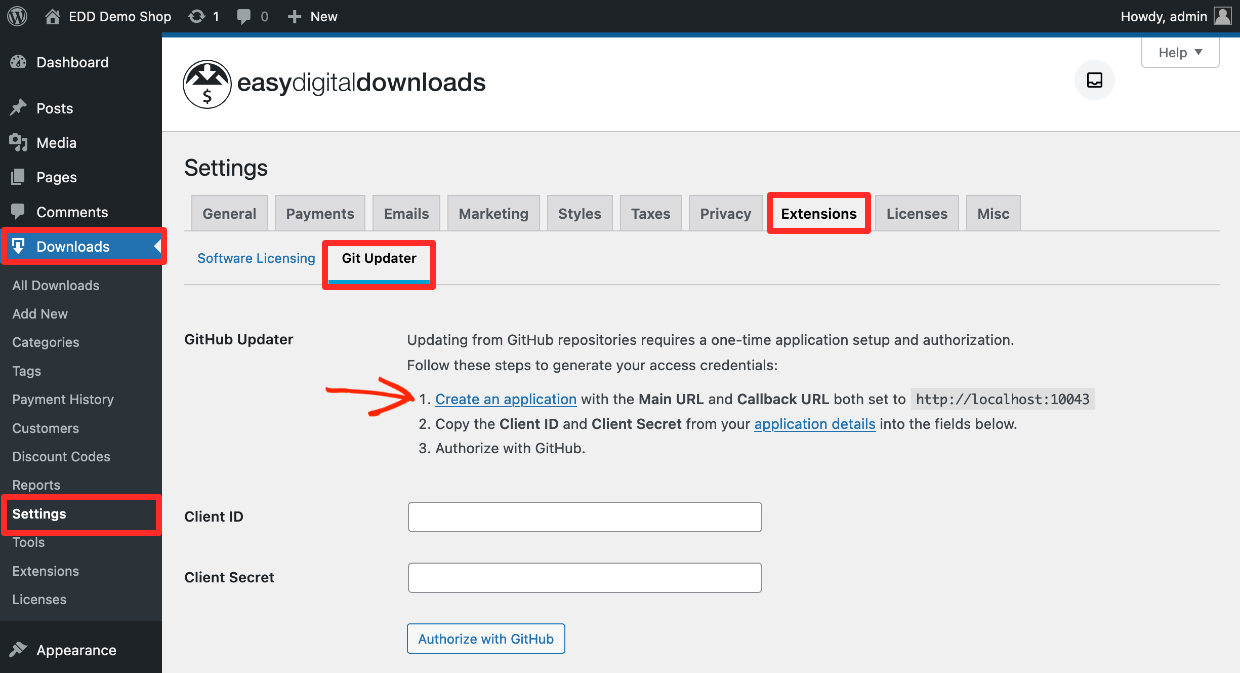Open the Emails settings tab
This screenshot has height=673, width=1240.
click(406, 213)
